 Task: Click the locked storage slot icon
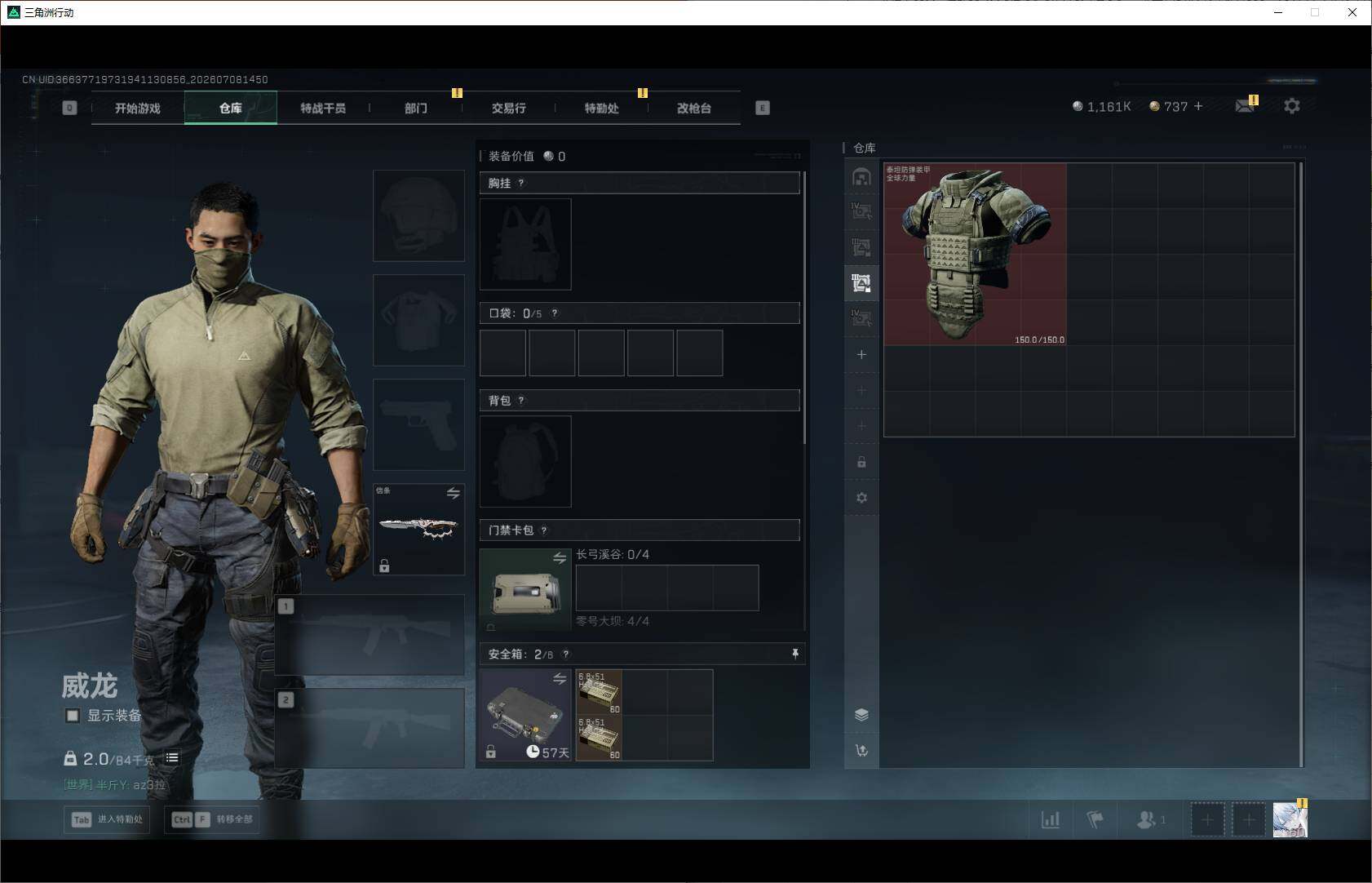(861, 462)
